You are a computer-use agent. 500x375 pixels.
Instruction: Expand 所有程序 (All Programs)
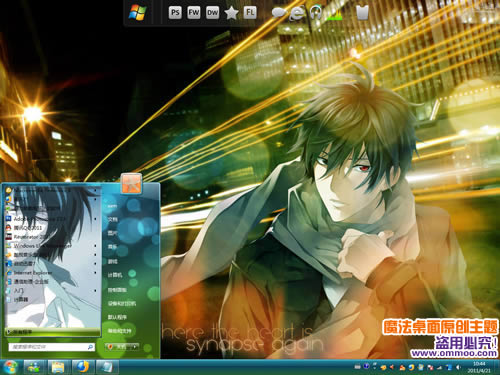pos(53,332)
